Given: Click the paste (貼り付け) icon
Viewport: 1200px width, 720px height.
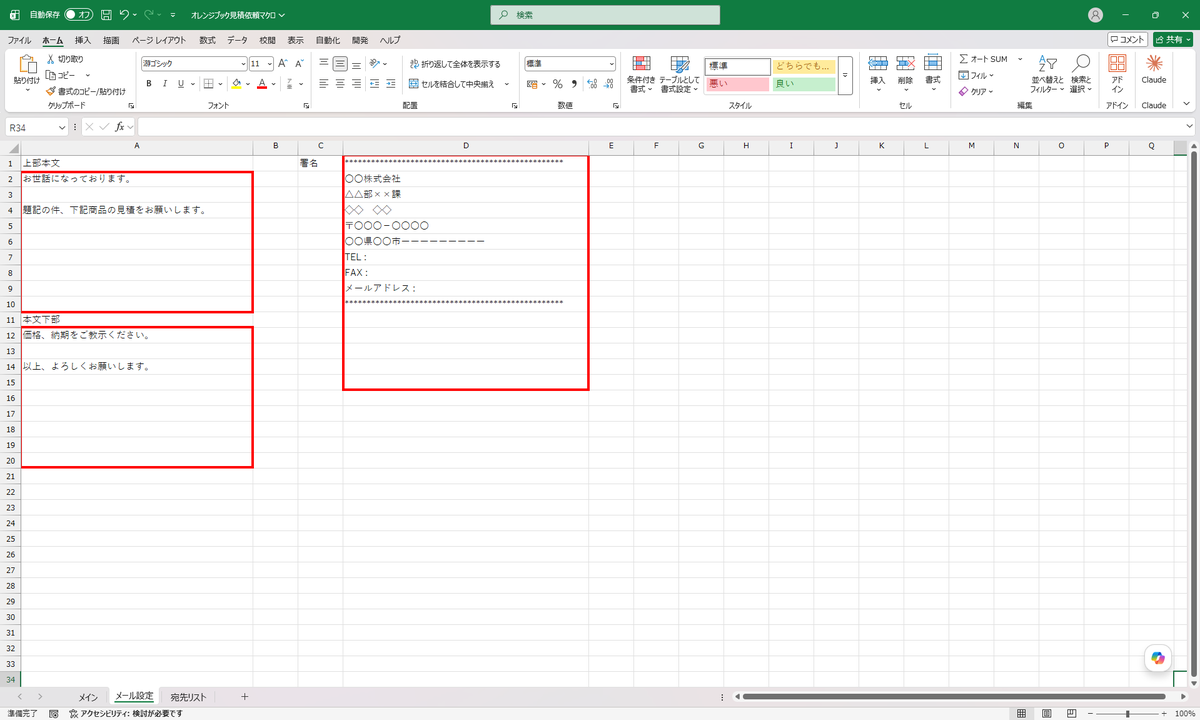Looking at the screenshot, I should [x=27, y=66].
